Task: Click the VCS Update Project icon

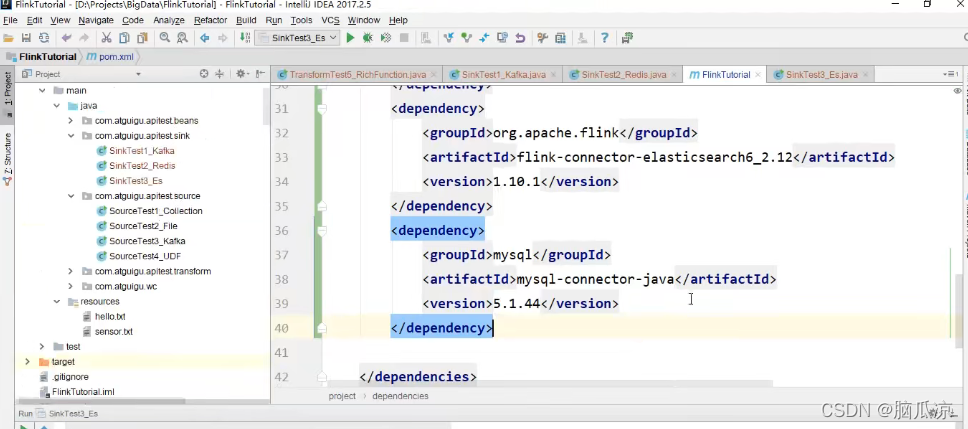Action: (449, 38)
